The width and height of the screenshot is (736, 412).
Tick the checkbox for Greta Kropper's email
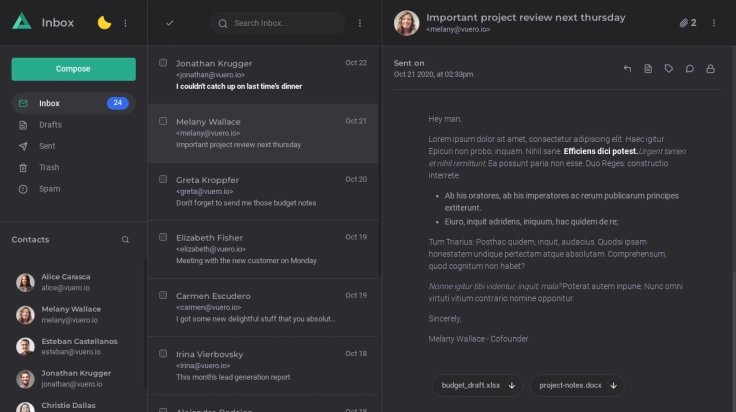coord(163,179)
